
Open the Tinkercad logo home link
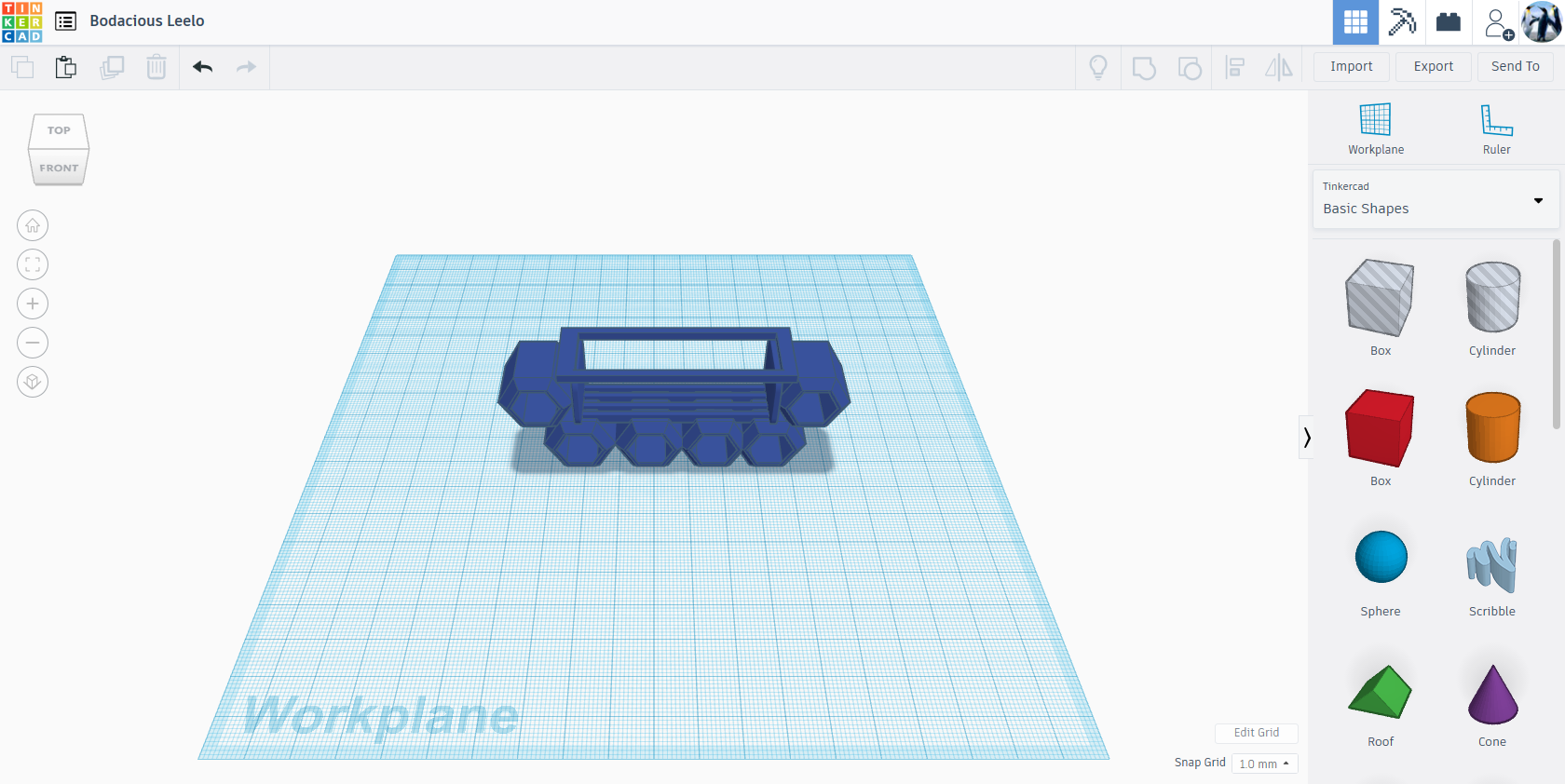click(22, 21)
